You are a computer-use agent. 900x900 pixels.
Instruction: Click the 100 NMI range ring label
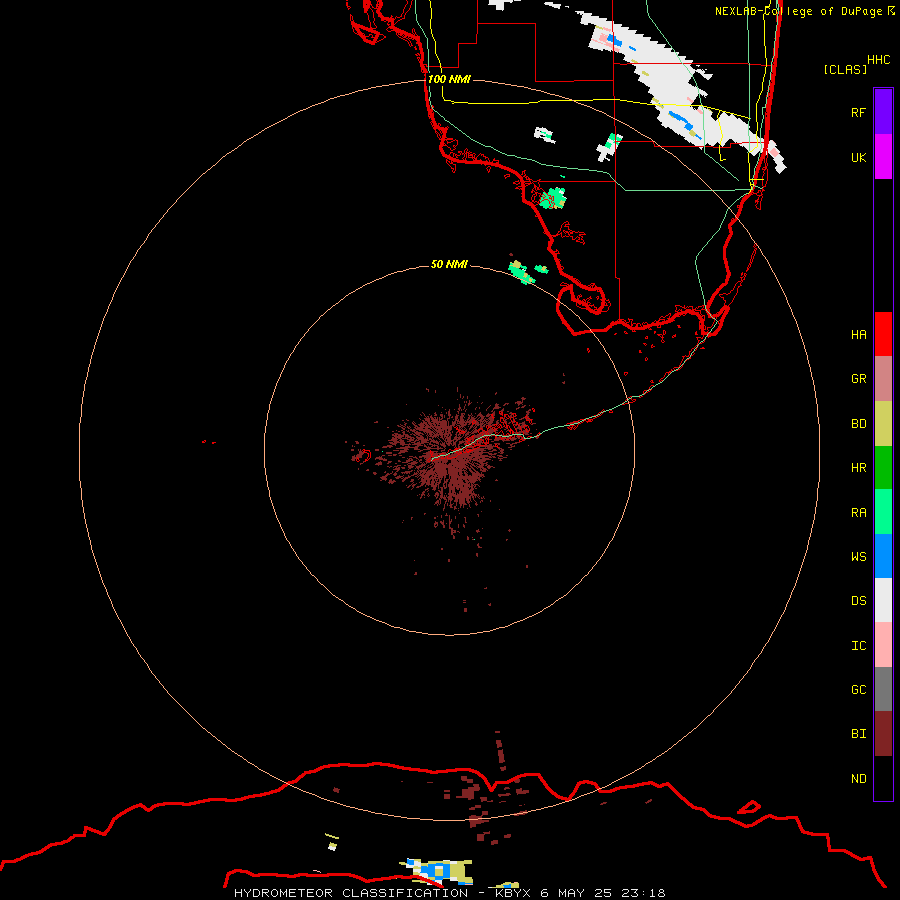(x=449, y=79)
